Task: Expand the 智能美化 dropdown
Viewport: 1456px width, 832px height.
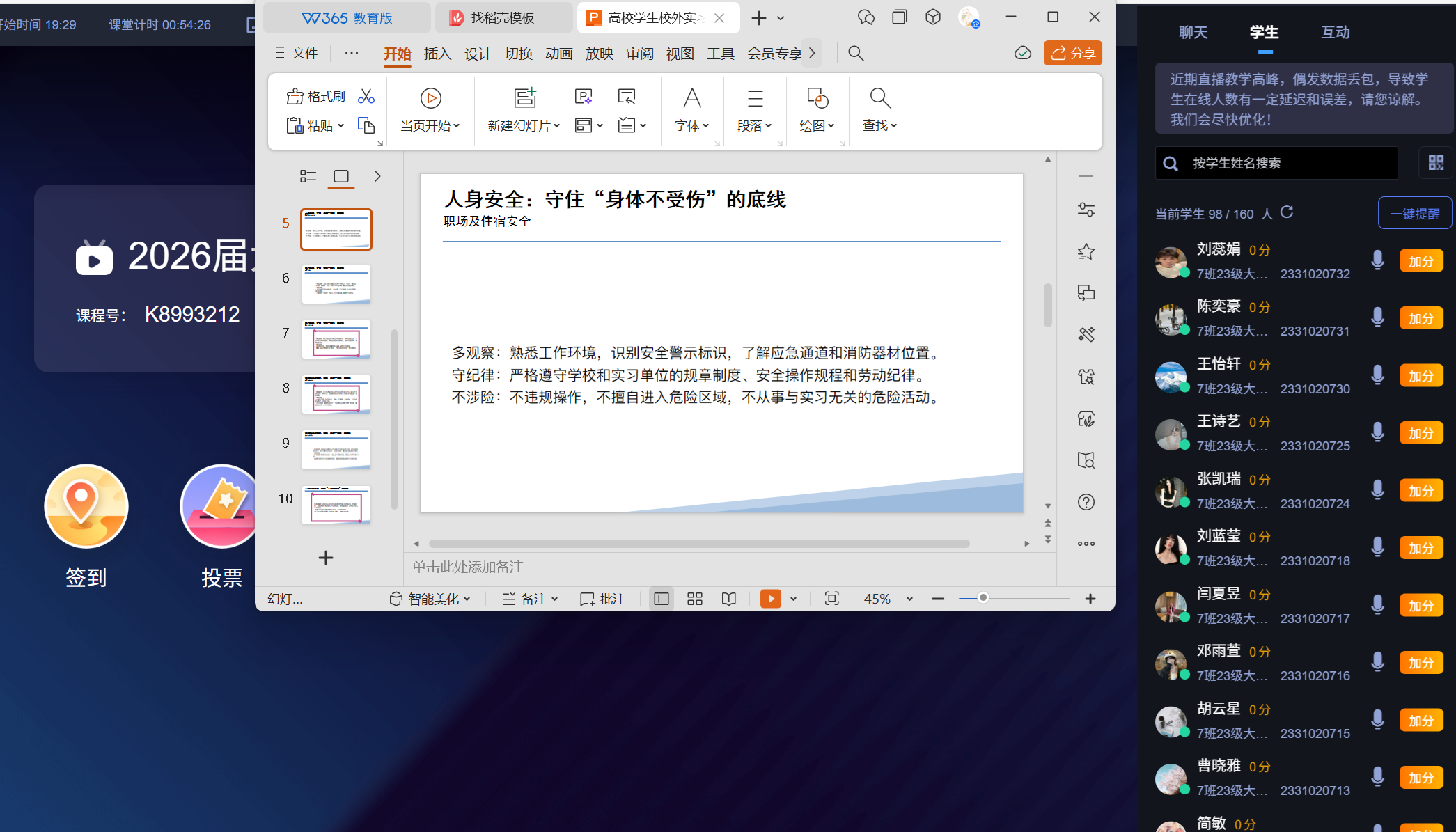Action: click(x=467, y=599)
